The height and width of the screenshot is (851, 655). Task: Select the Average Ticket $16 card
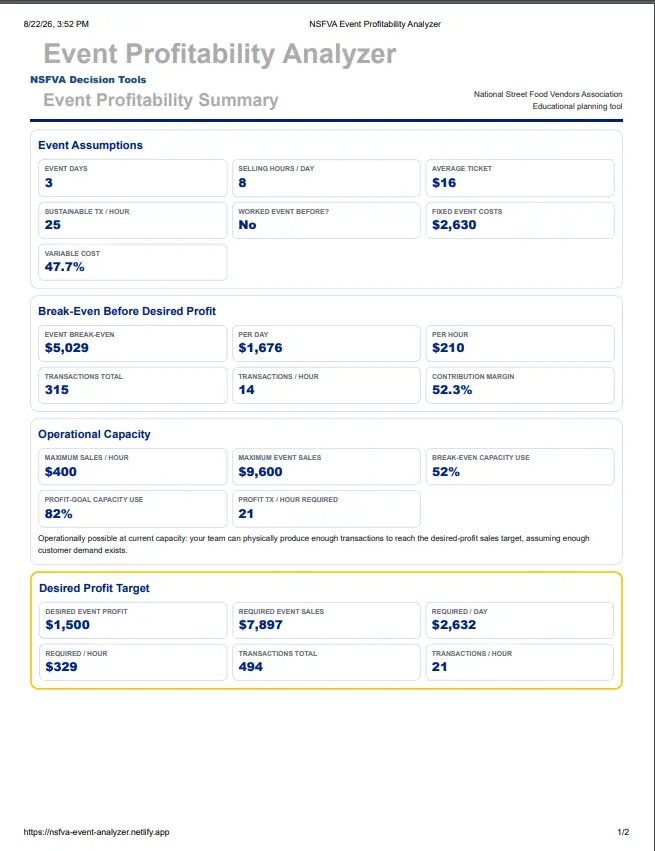click(520, 178)
